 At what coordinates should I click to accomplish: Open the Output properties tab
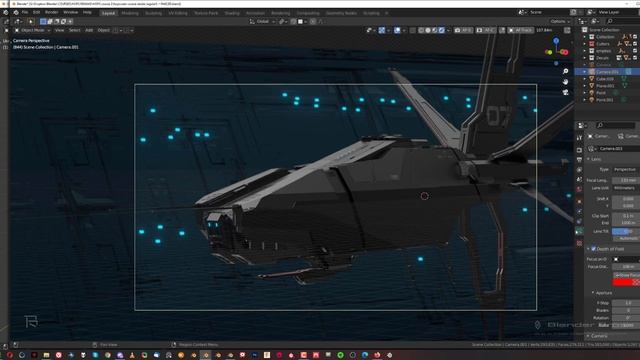pos(579,160)
